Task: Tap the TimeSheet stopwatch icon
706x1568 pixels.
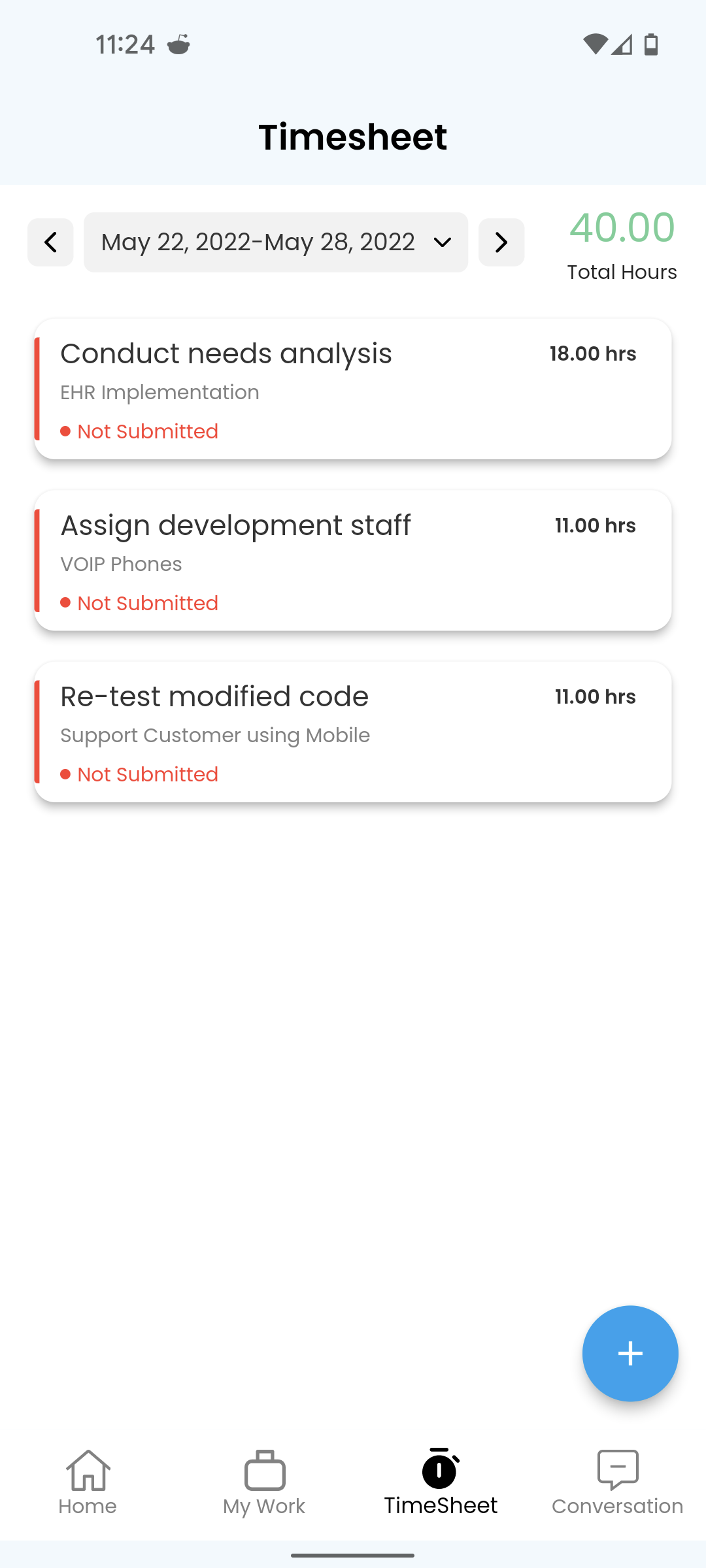Action: coord(441,1469)
